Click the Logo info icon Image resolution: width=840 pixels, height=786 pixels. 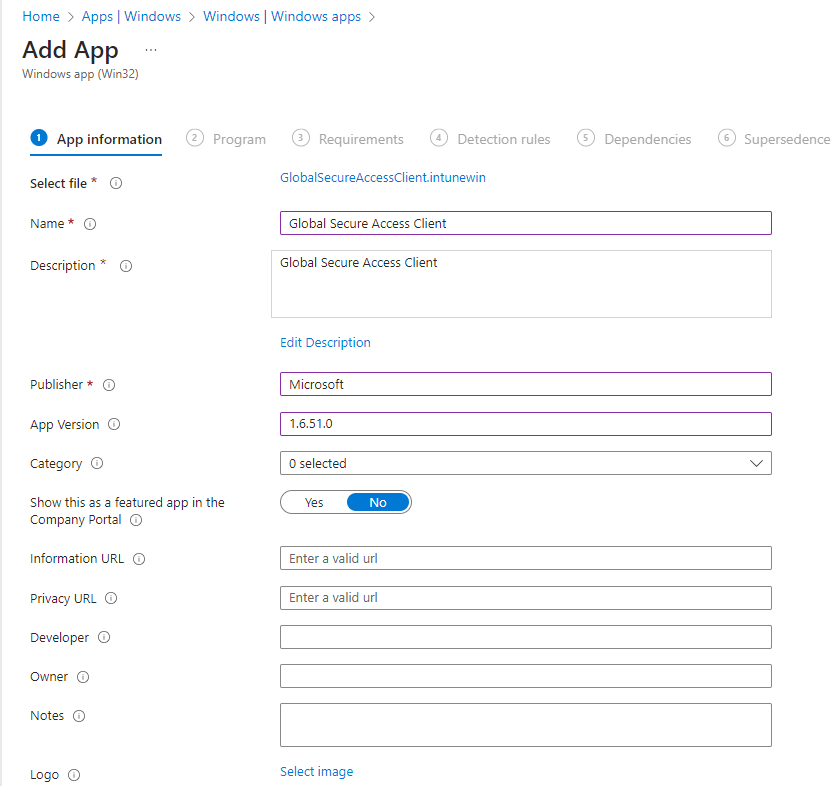click(74, 775)
